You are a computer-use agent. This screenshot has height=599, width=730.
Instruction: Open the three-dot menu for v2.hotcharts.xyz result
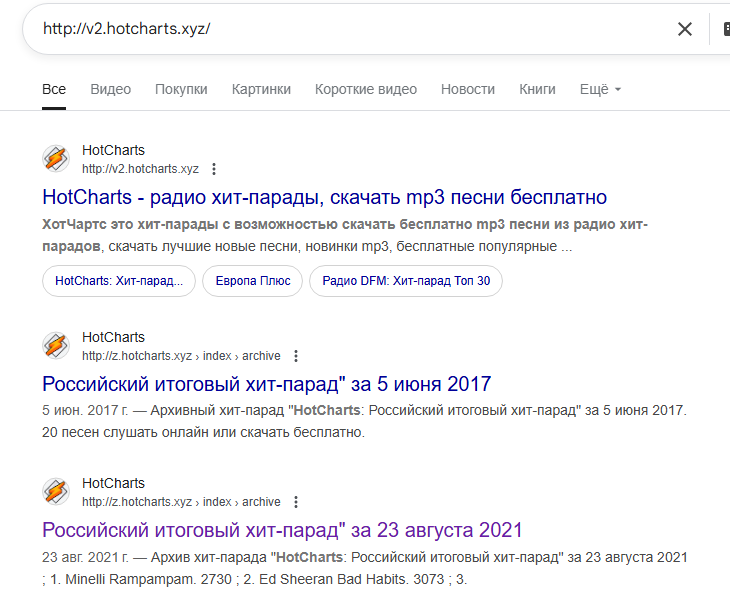214,169
